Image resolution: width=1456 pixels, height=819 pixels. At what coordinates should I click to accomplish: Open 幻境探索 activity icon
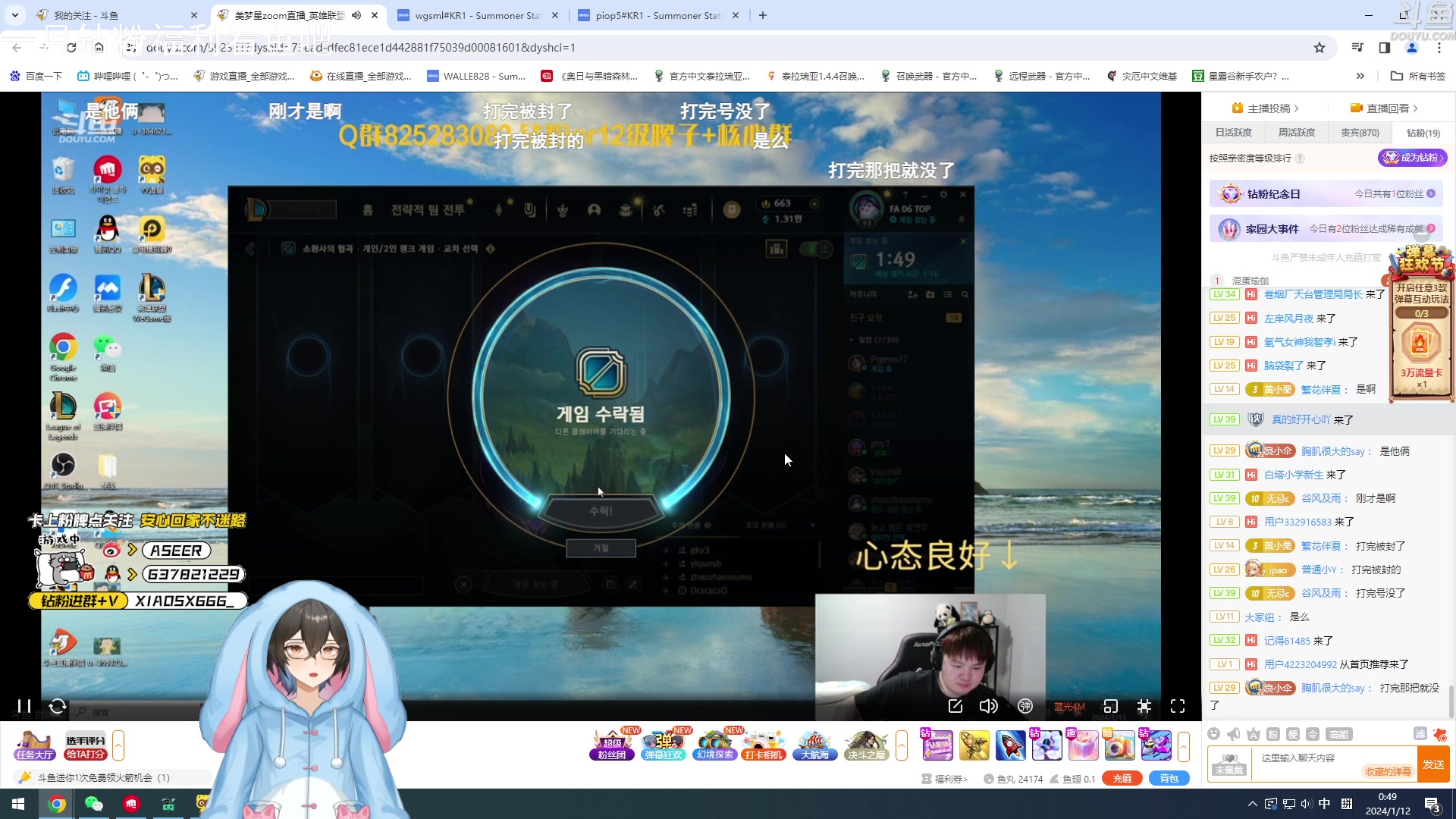pyautogui.click(x=715, y=745)
